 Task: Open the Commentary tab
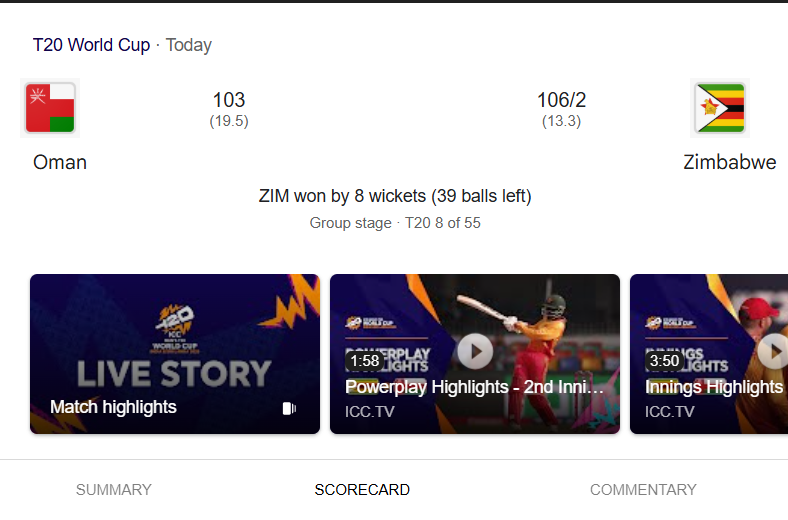(643, 489)
